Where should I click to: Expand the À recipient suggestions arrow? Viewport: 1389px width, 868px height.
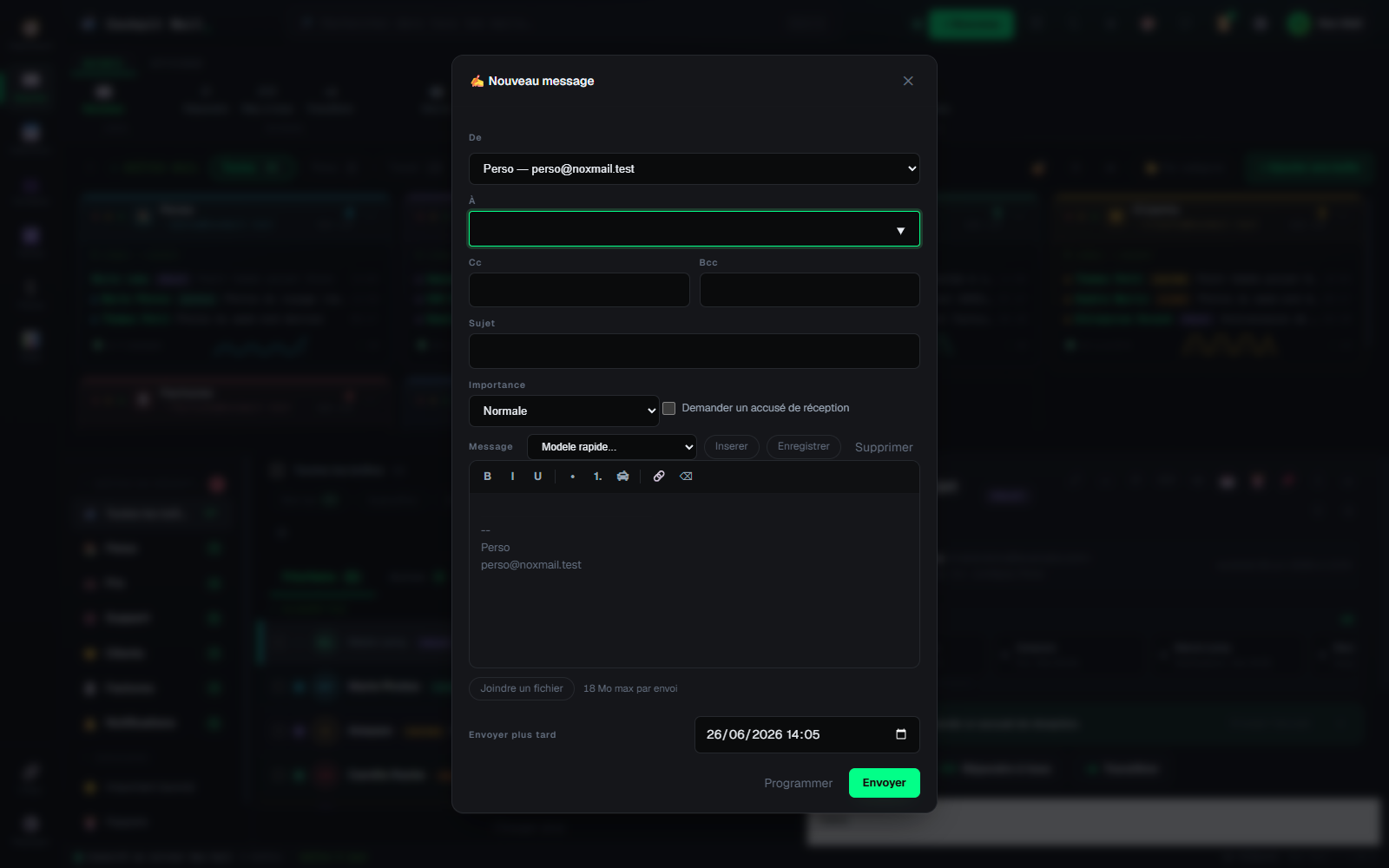pos(901,230)
